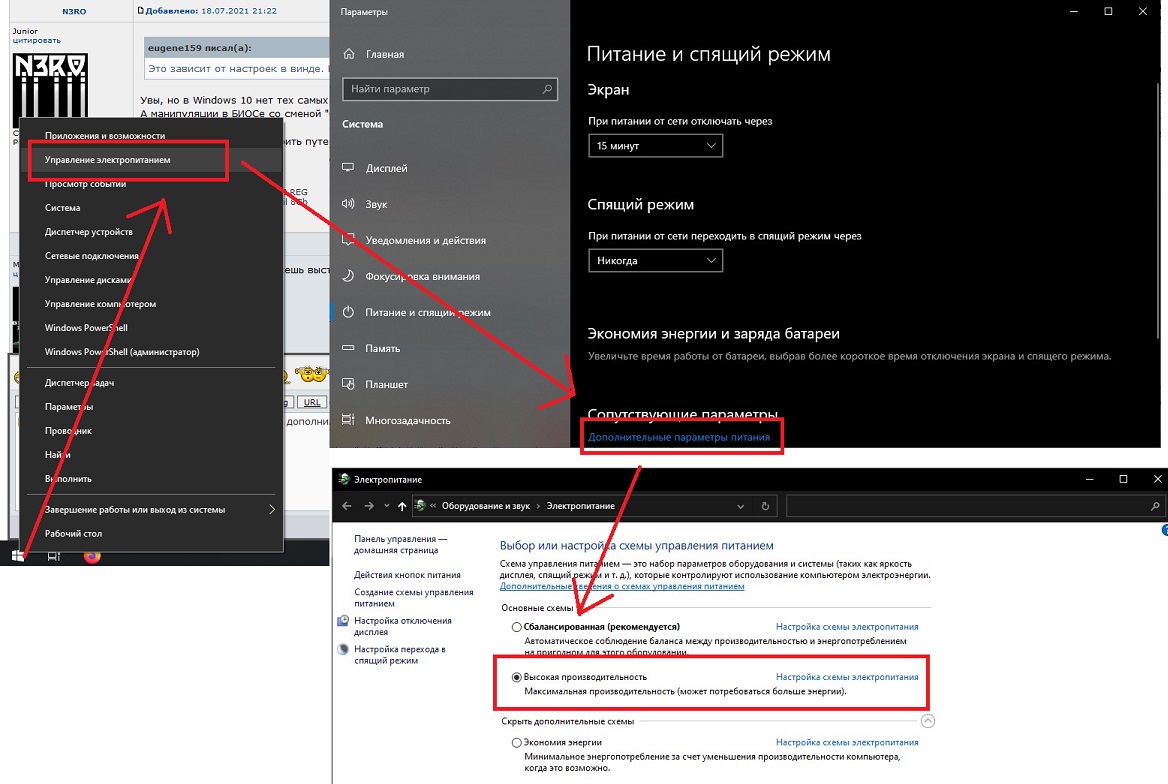Click the Многозадачность icon
The width and height of the screenshot is (1168, 784).
pos(348,420)
